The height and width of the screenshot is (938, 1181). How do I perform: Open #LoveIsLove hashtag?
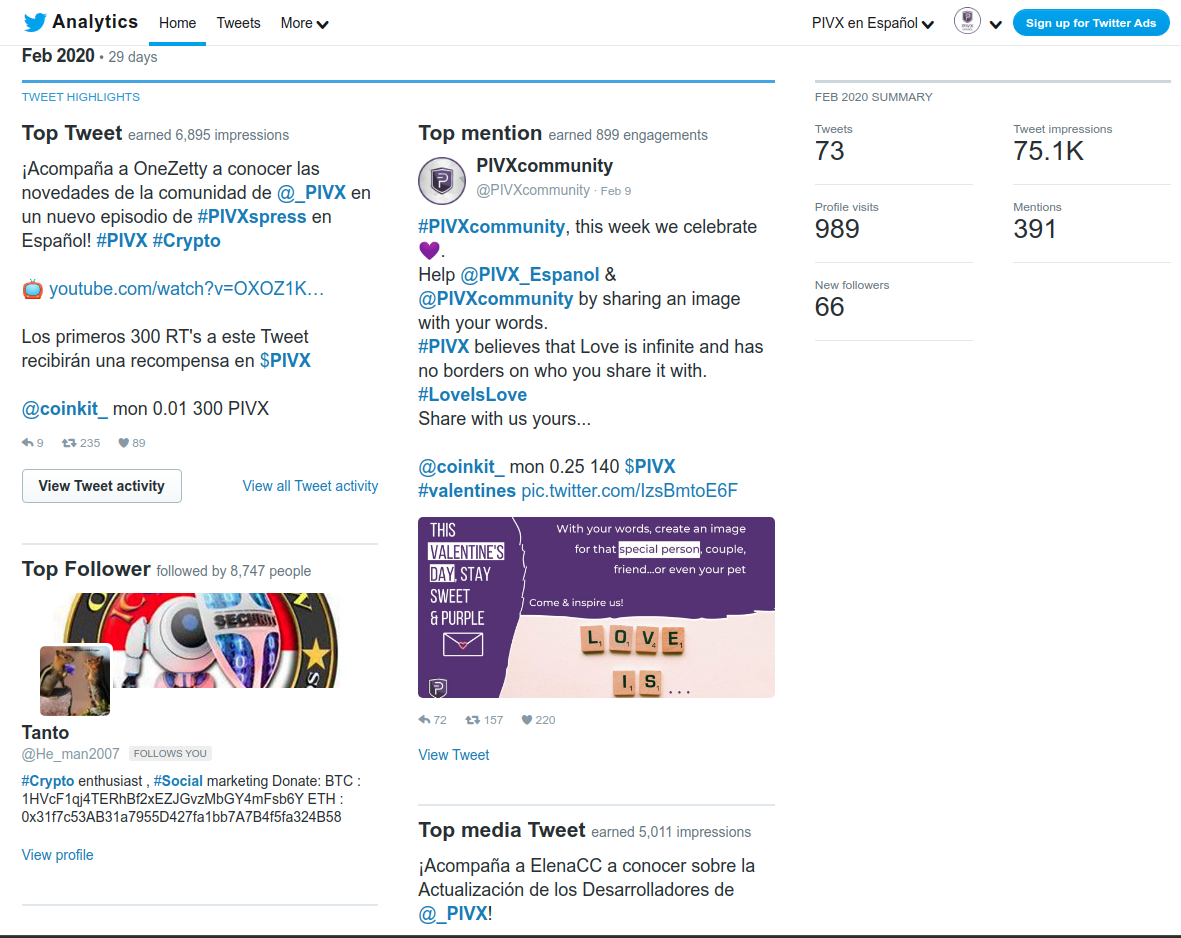tap(472, 395)
